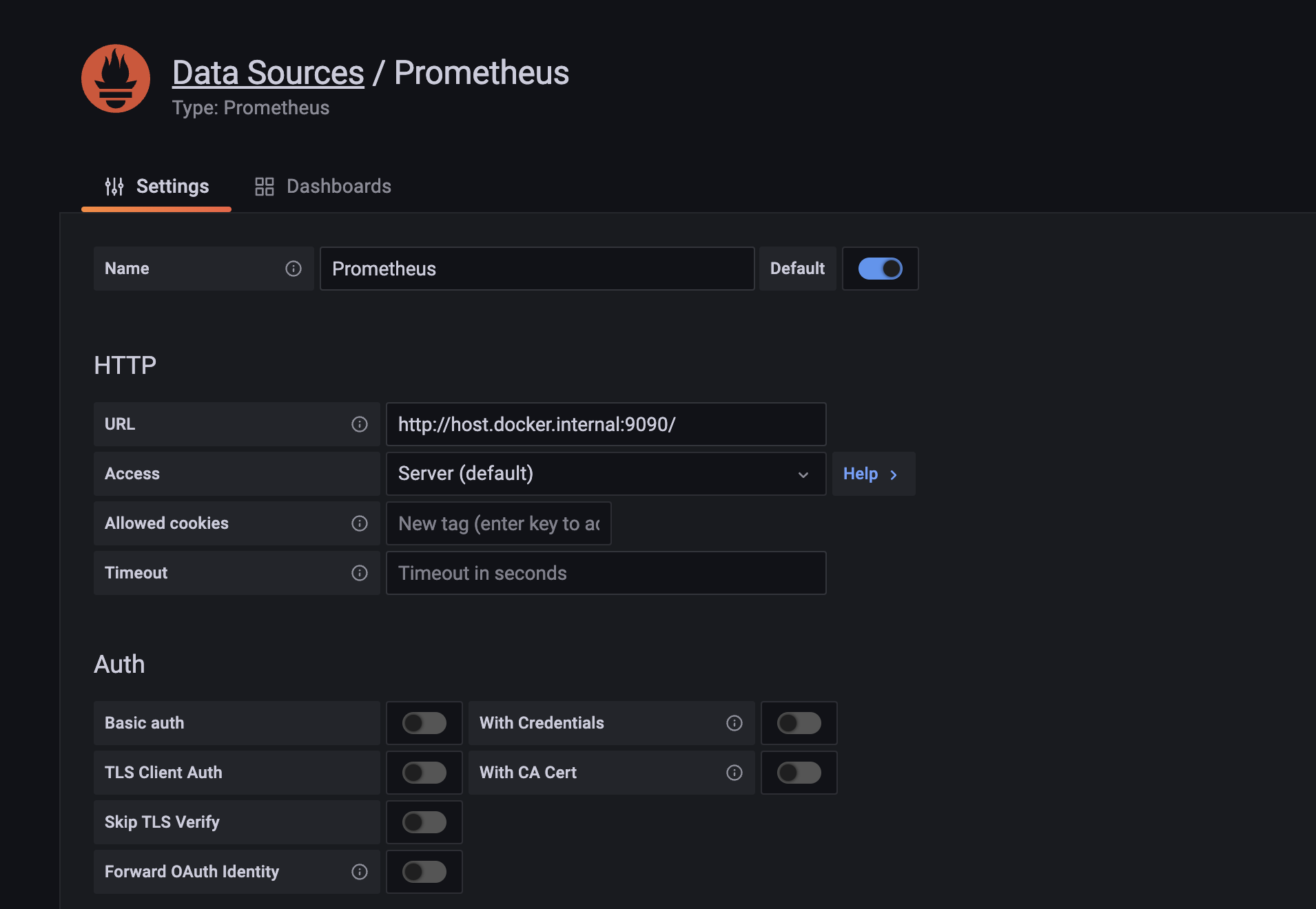Open the Access Server (default) dropdown
This screenshot has width=1316, height=909.
(606, 474)
